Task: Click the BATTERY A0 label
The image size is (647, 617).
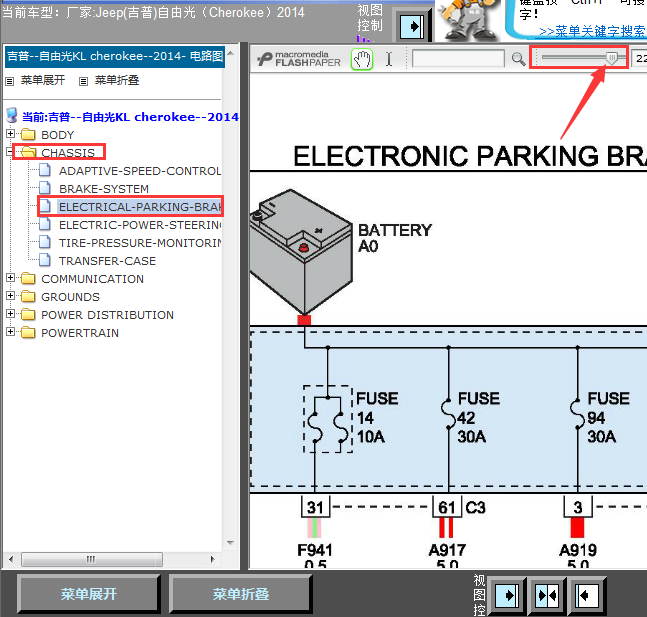Action: [x=395, y=238]
